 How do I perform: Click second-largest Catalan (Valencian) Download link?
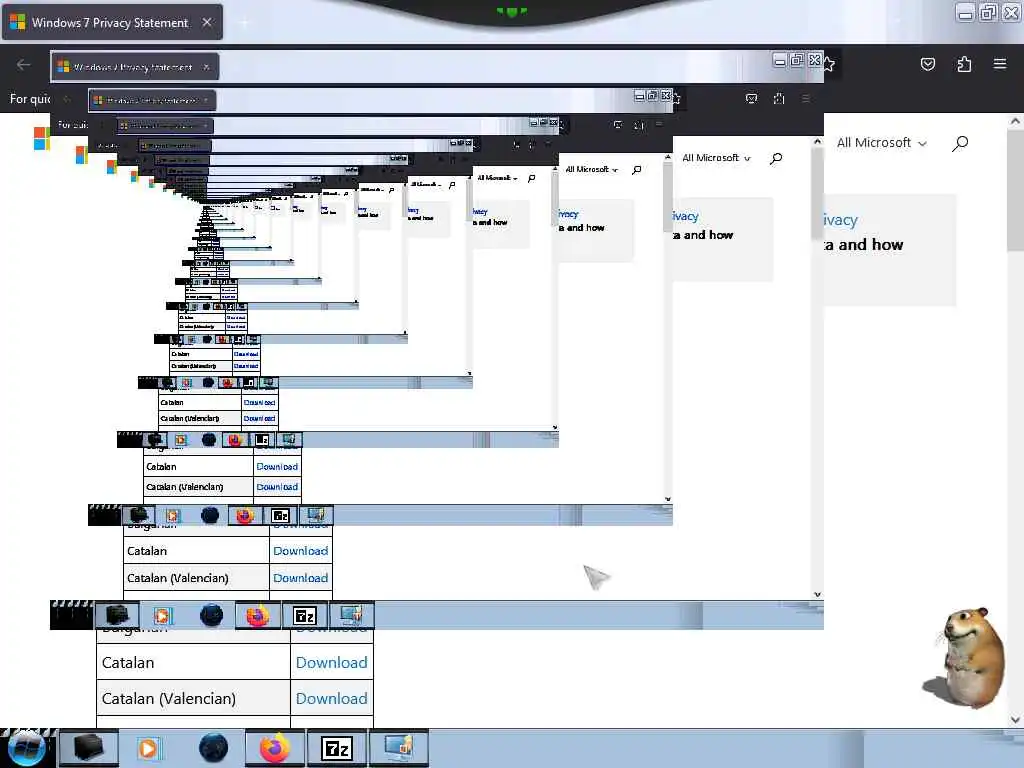click(x=300, y=578)
